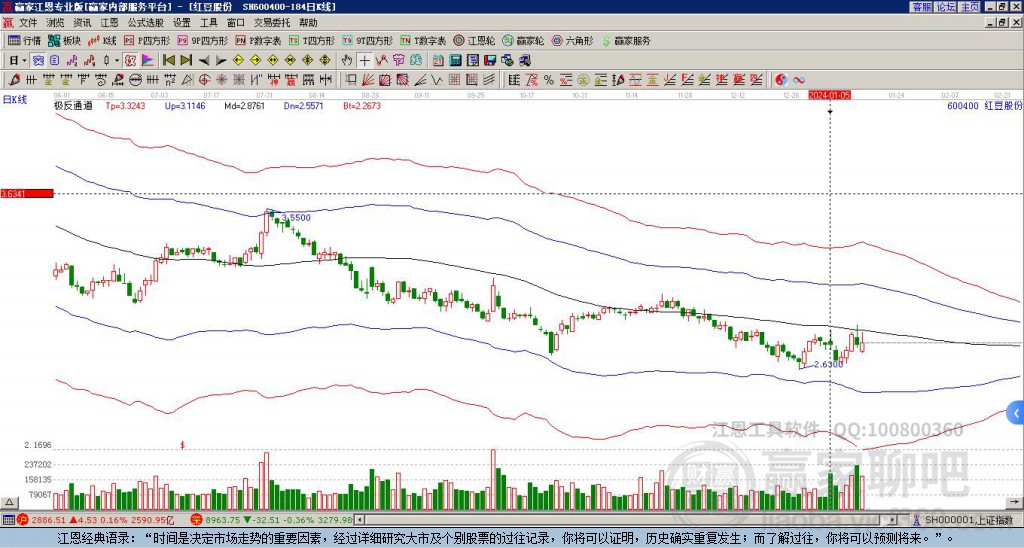1024x548 pixels.
Task: Click the Tp=3.3243 value
Action: click(x=123, y=106)
